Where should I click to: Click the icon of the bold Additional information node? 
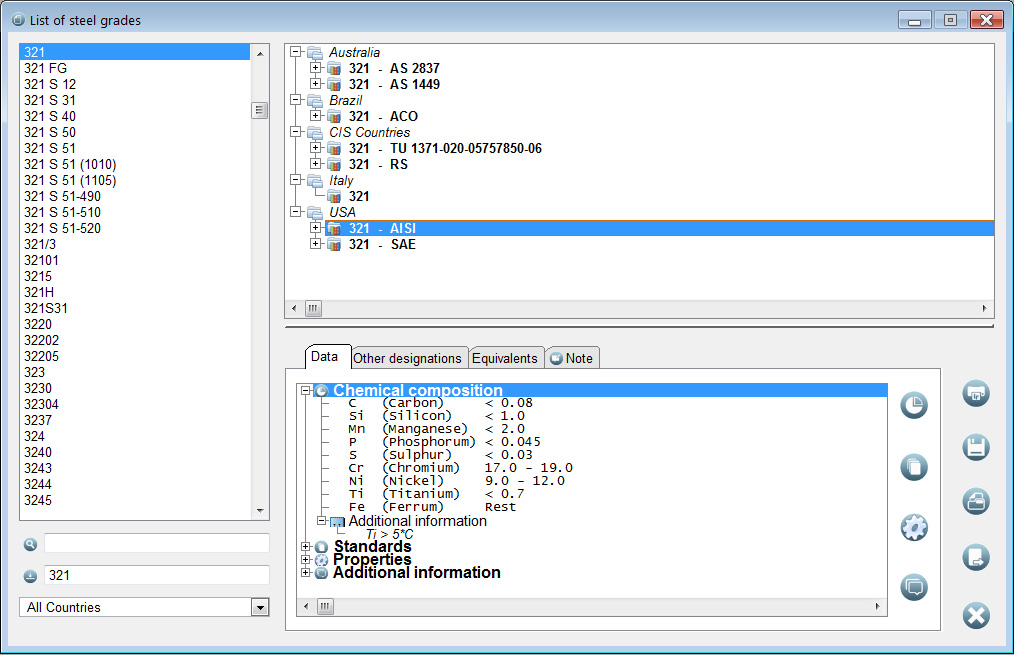coord(321,573)
